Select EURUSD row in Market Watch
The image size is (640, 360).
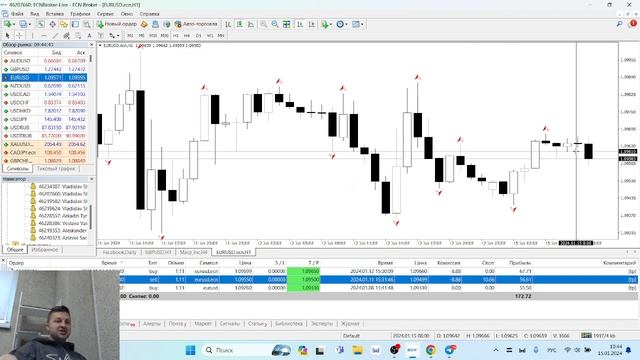[x=44, y=78]
